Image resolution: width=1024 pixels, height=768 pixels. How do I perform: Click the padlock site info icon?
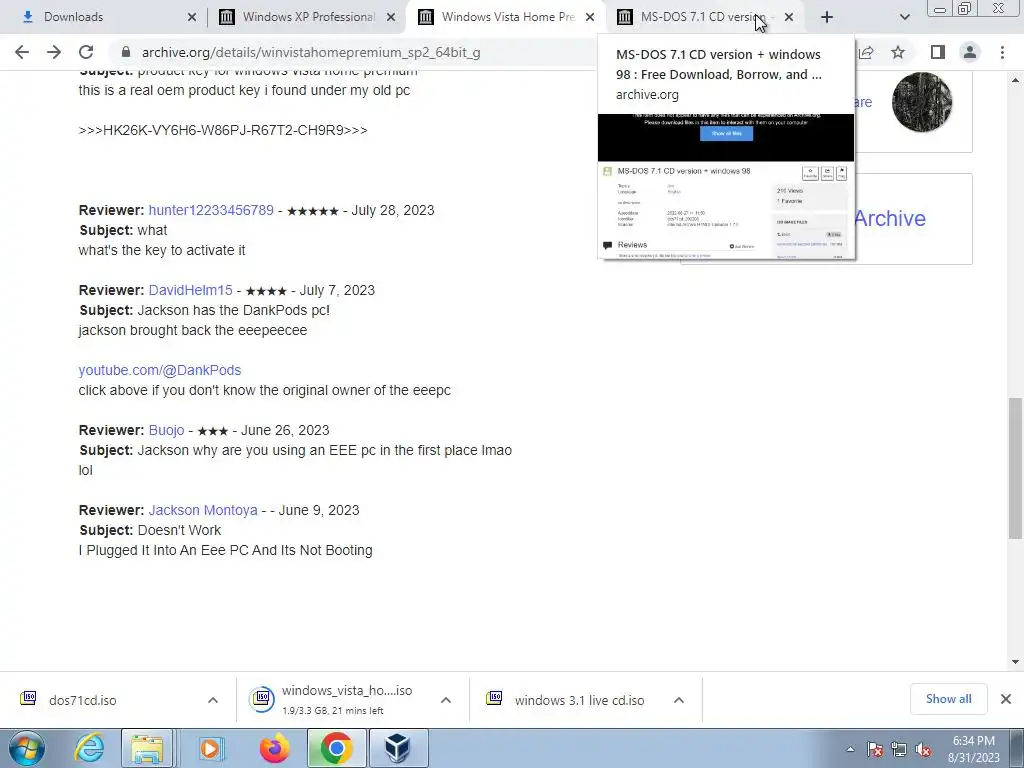(126, 52)
